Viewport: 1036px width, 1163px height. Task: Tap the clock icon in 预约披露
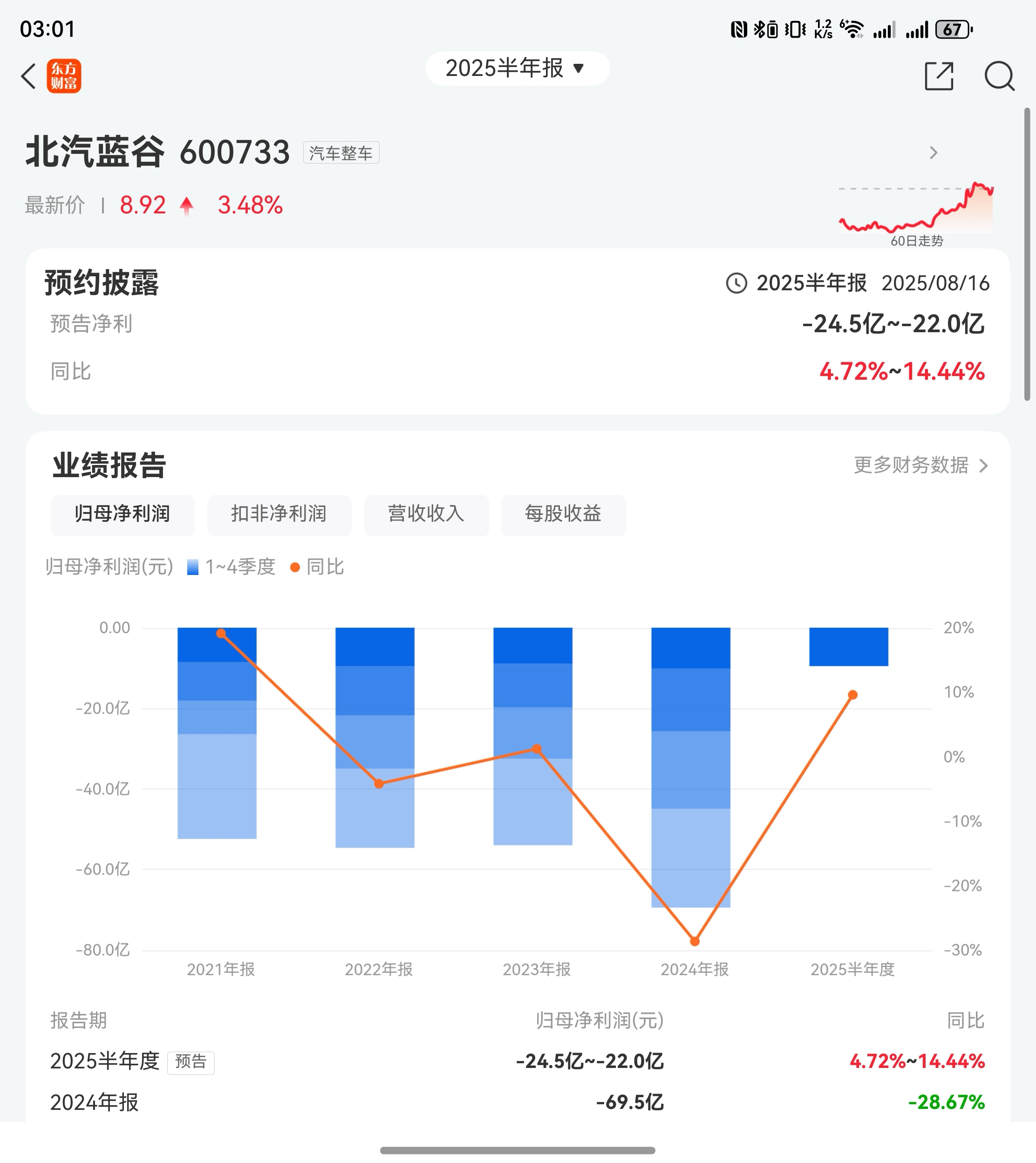point(736,283)
